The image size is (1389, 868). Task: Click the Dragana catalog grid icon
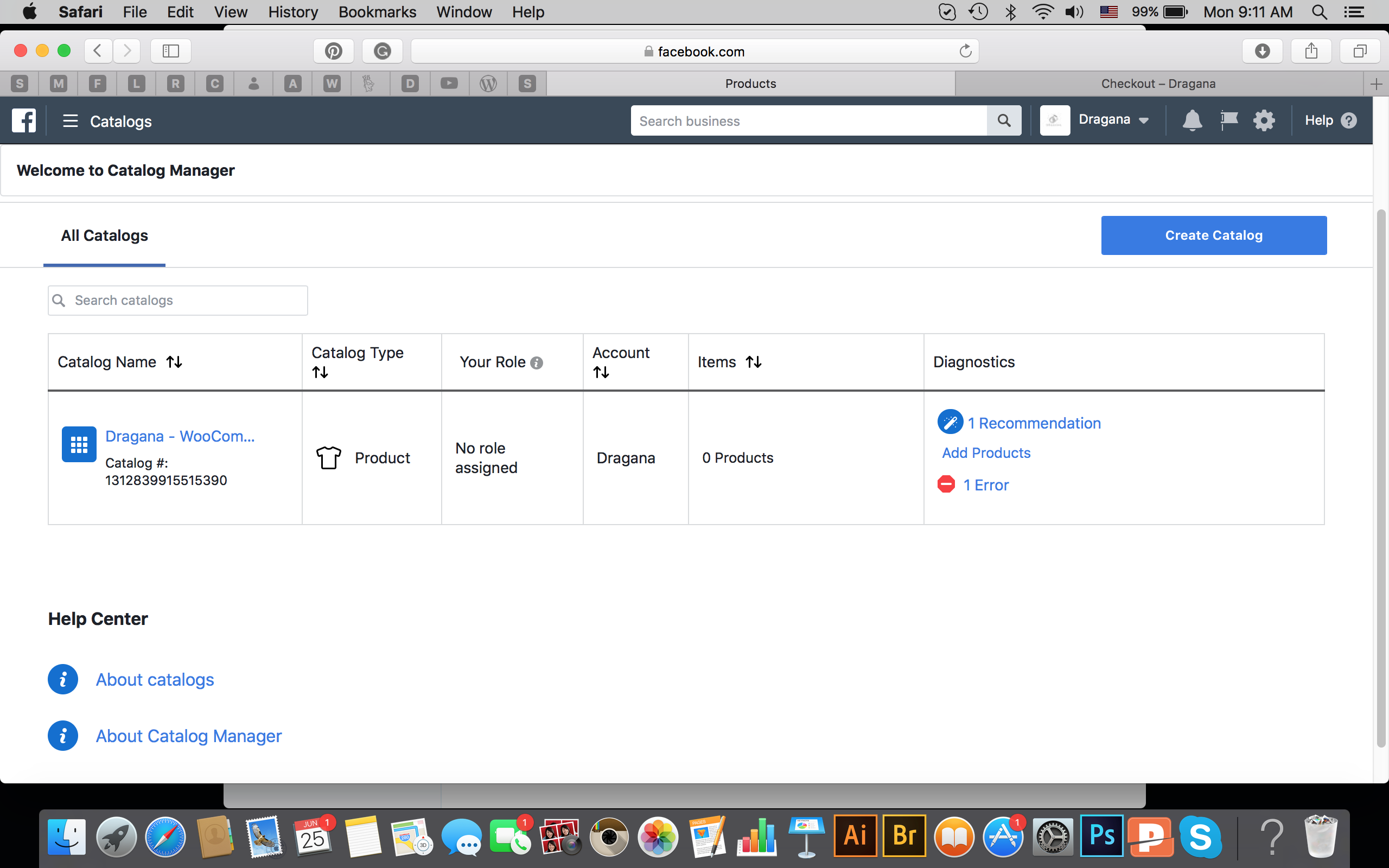[79, 444]
